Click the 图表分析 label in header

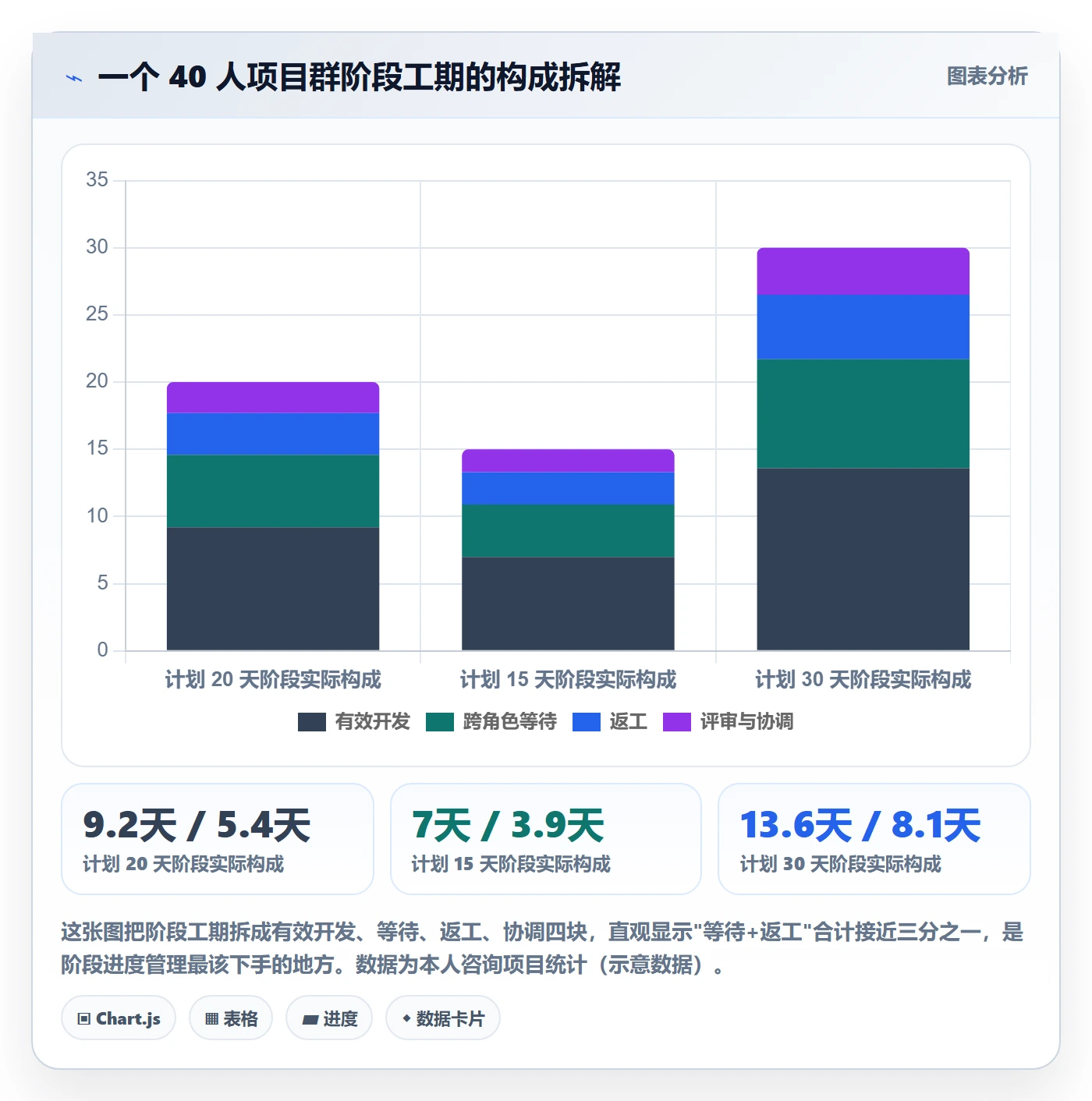[987, 76]
